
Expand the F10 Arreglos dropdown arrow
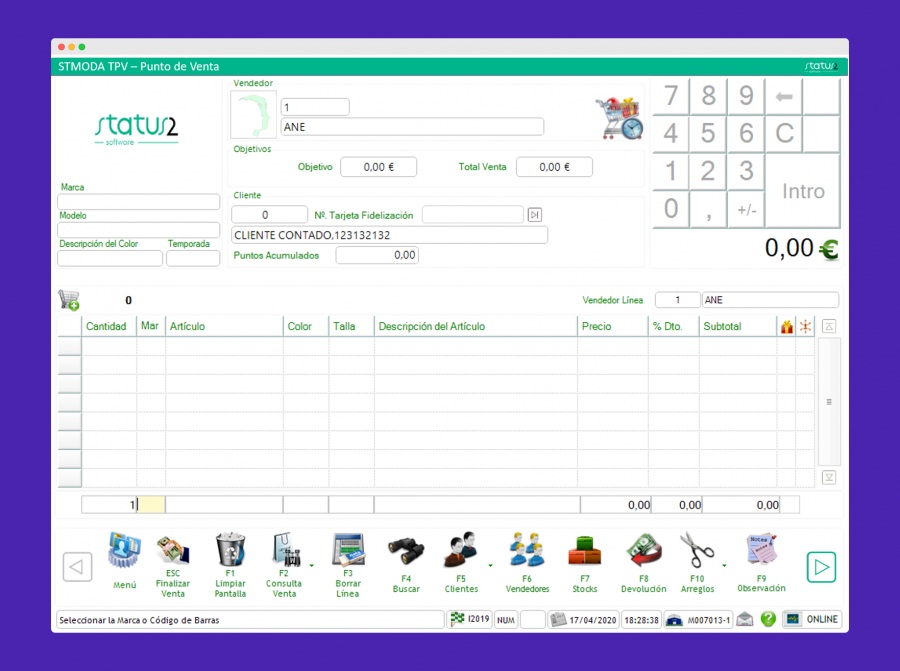pos(724,566)
